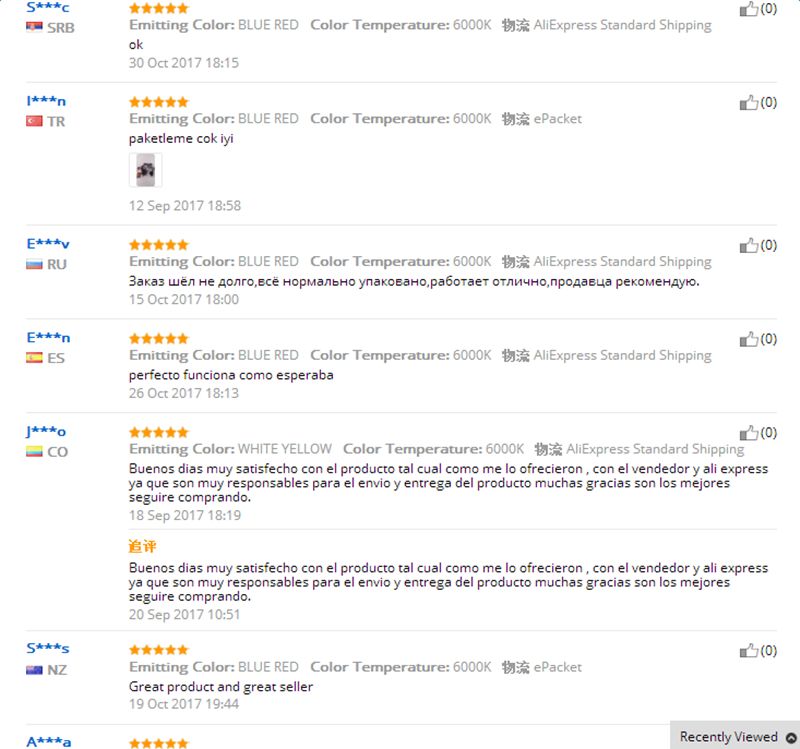Click the Recently Viewed arrow icon
Screen dimensions: 800x749
pyautogui.click(x=791, y=737)
